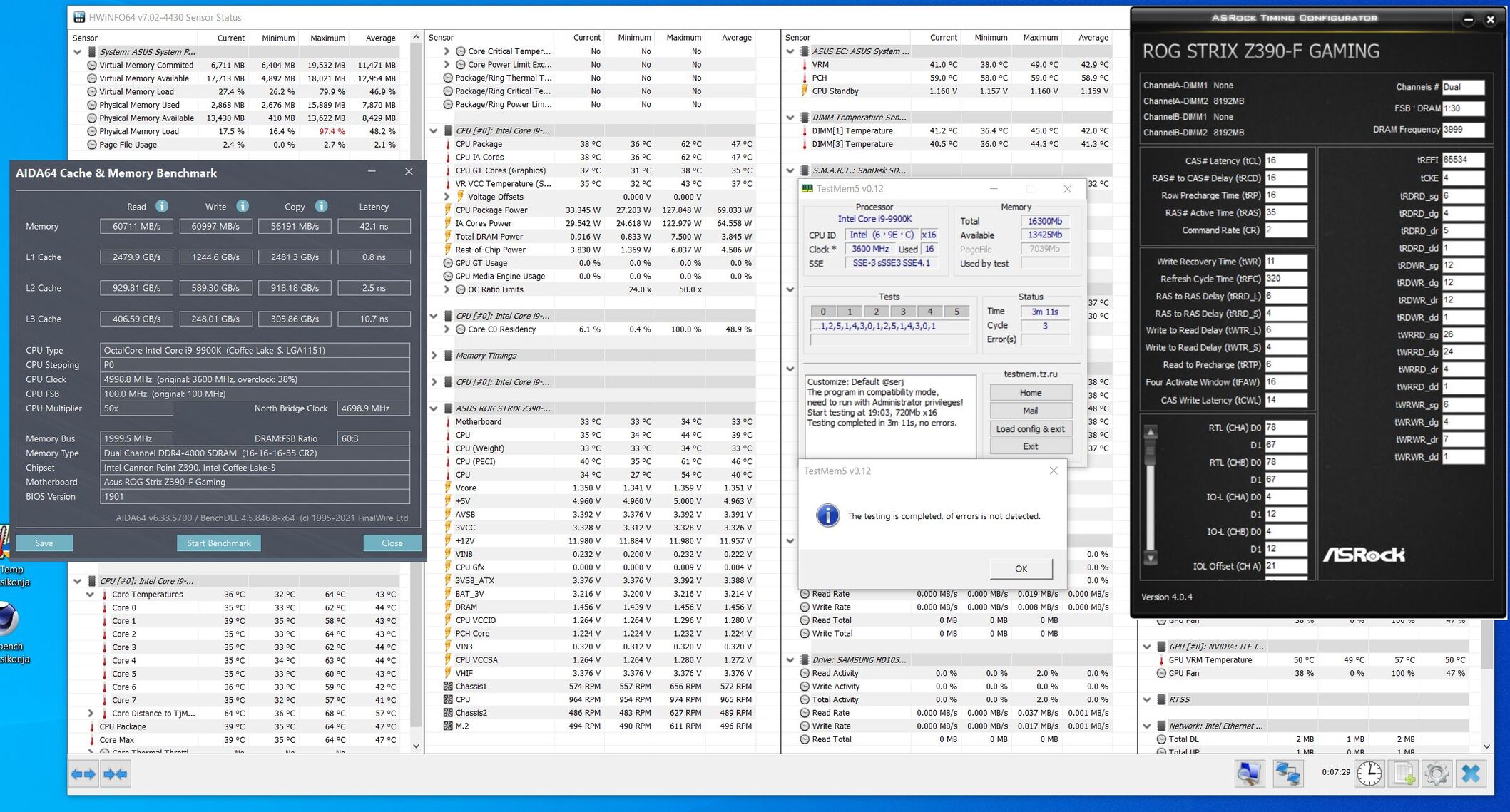
Task: Click the Mail button in TestMem5
Action: pos(1031,411)
